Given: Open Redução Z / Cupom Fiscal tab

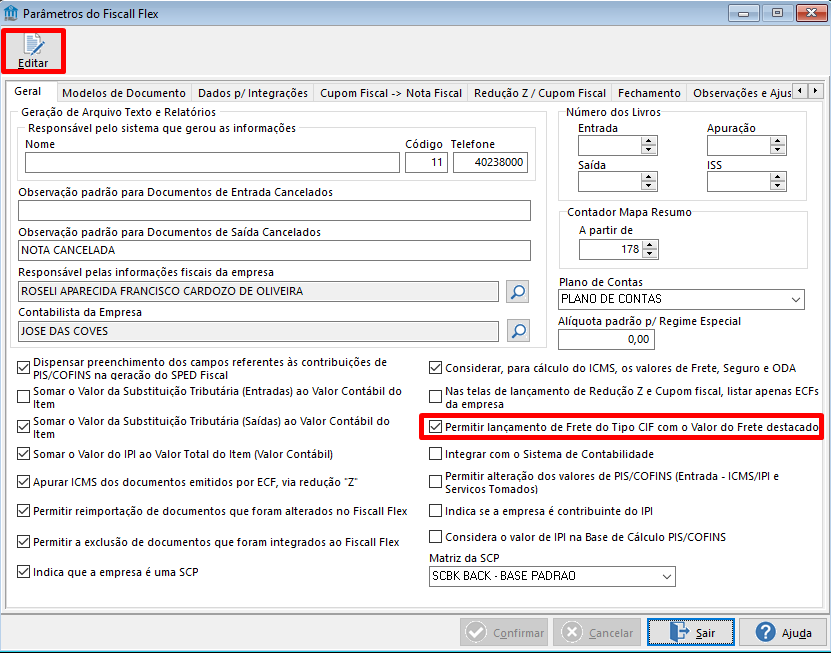Looking at the screenshot, I should click(540, 93).
